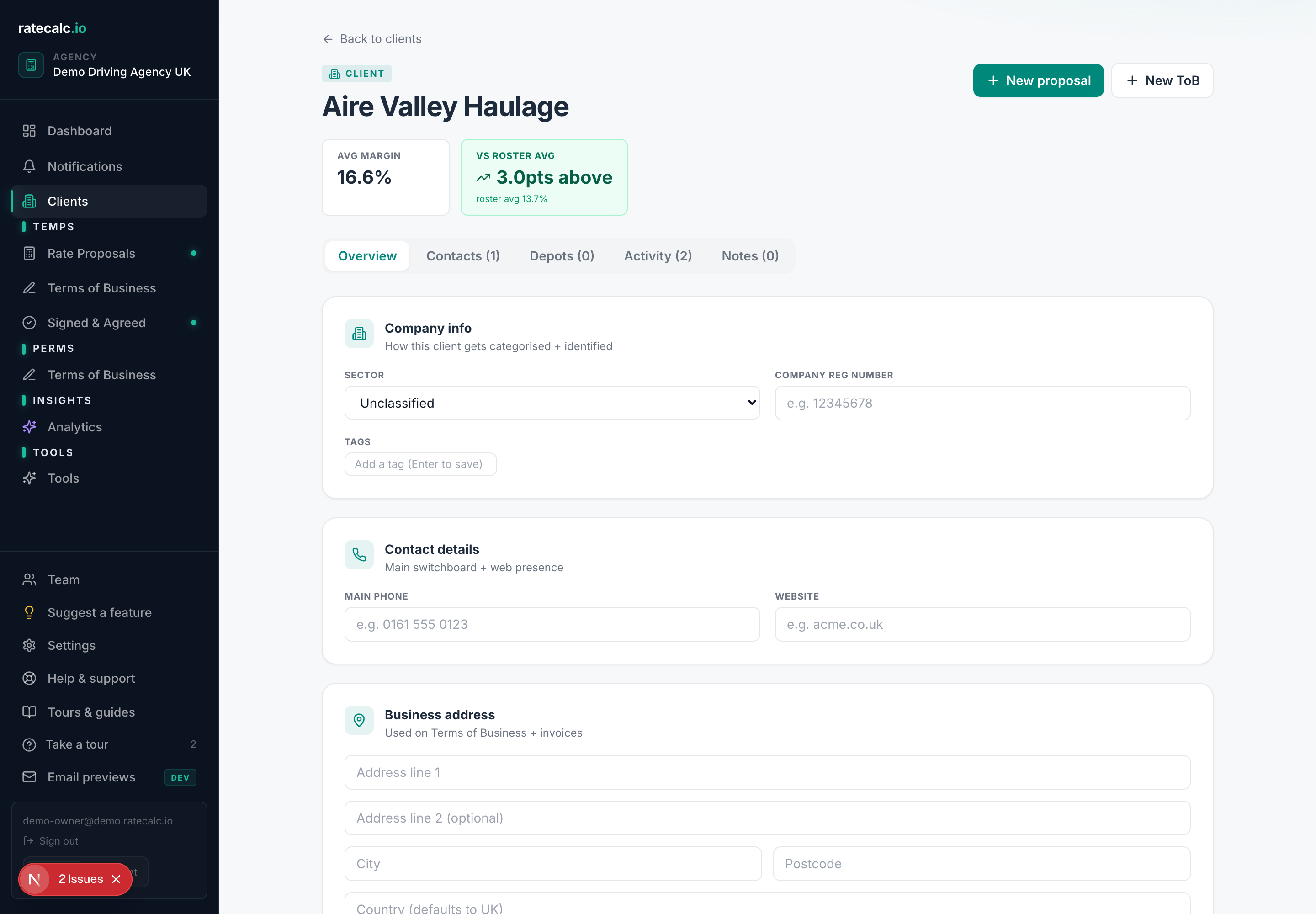Open Settings in the sidebar

coord(109,645)
